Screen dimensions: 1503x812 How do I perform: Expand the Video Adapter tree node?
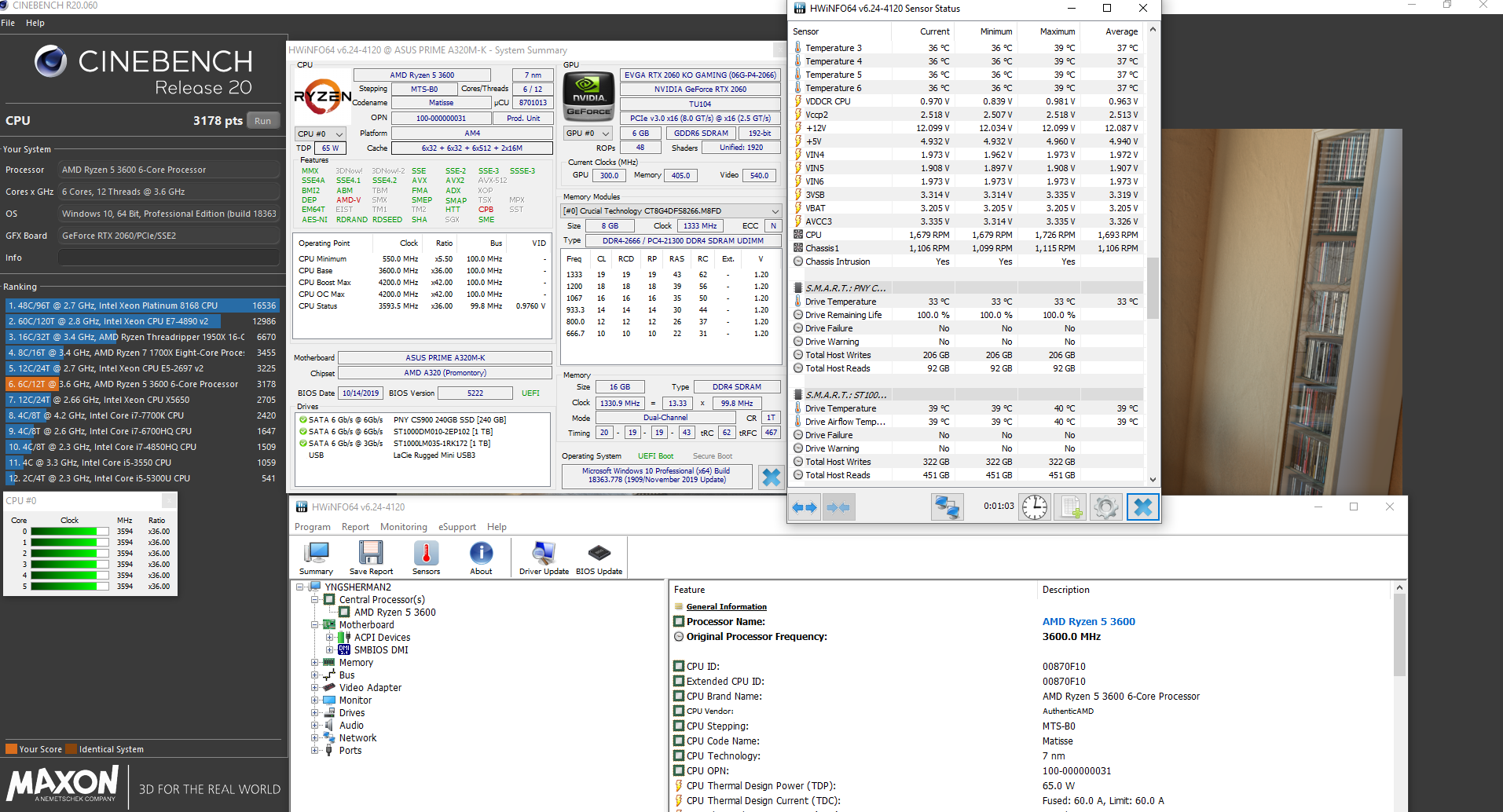[x=314, y=688]
